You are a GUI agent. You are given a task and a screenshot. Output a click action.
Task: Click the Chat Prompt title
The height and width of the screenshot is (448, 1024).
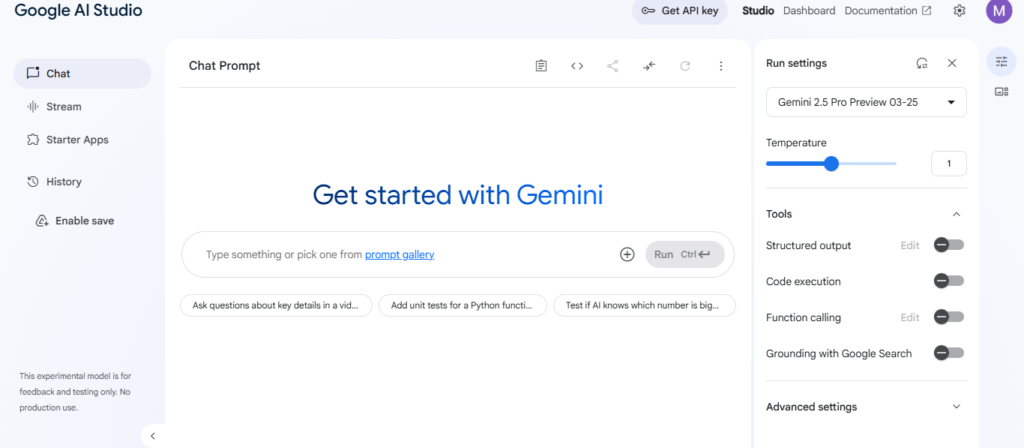point(225,66)
